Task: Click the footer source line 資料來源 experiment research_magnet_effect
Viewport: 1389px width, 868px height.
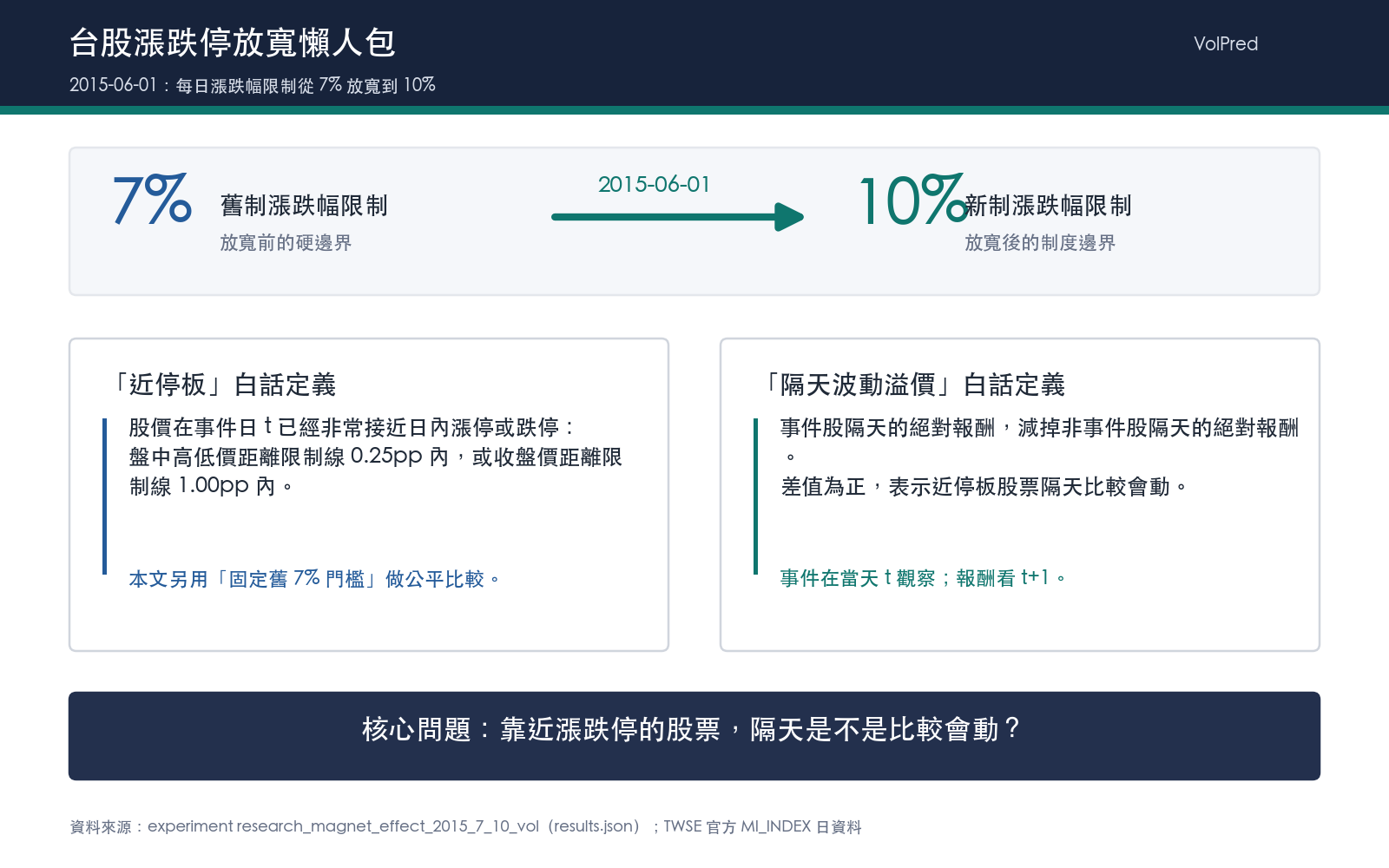Action: 465,826
